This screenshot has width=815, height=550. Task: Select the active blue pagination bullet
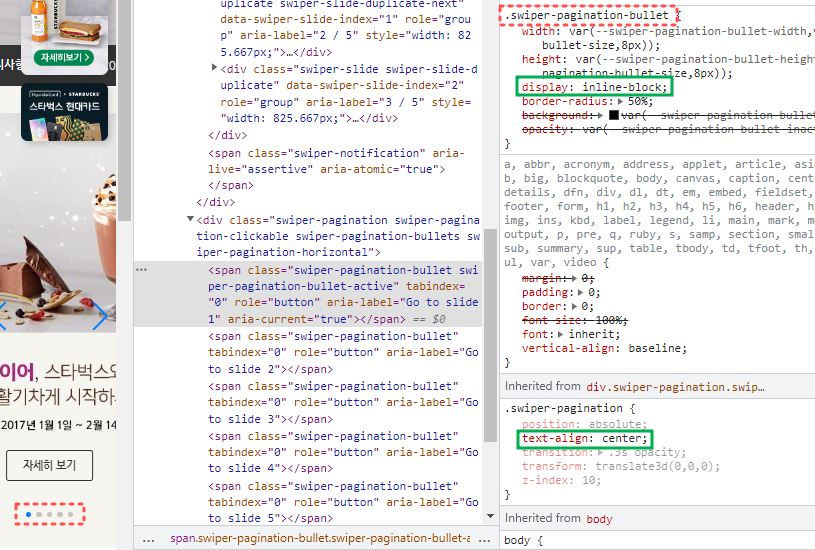tap(29, 515)
